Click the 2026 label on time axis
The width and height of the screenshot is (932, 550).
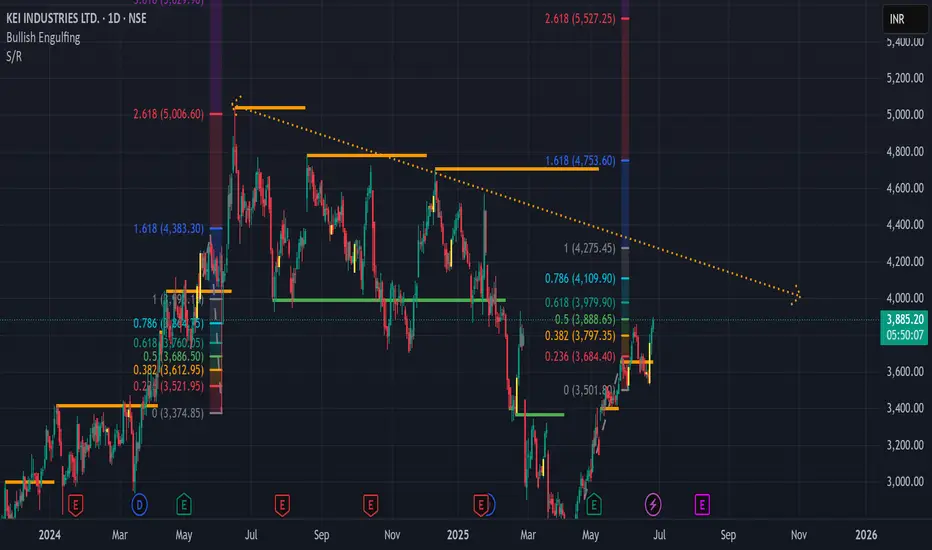point(866,535)
